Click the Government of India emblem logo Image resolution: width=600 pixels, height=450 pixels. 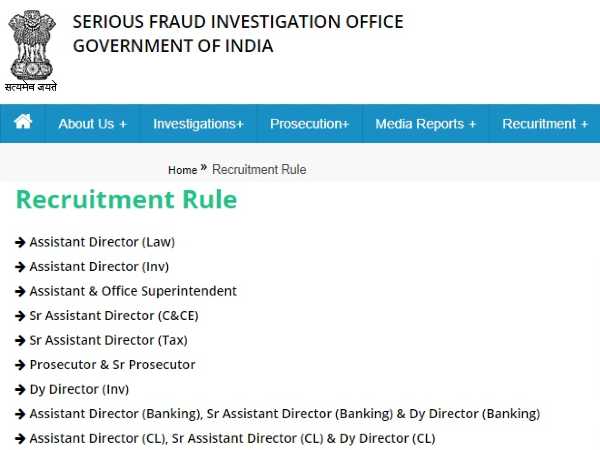[x=32, y=46]
